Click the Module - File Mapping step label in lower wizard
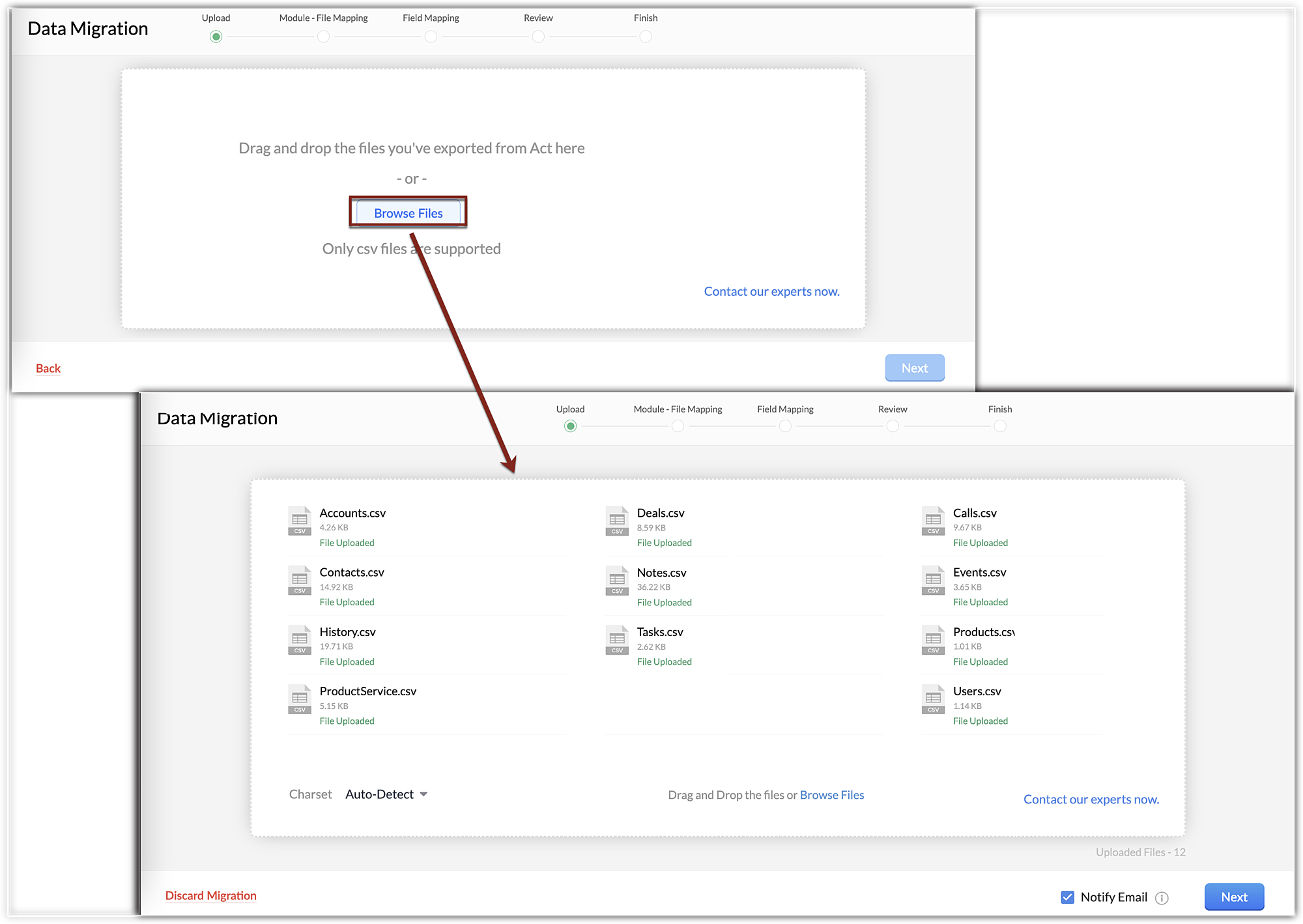The height and width of the screenshot is (924, 1303). tap(678, 409)
